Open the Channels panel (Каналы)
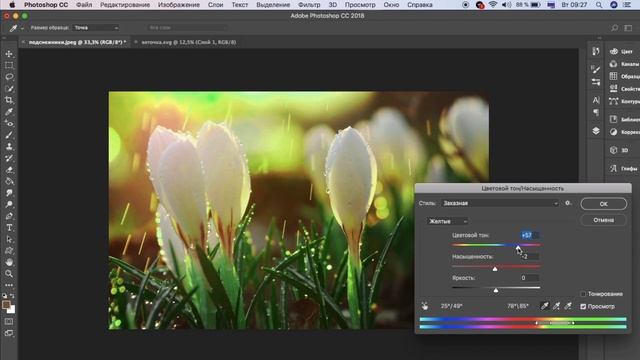 (x=624, y=64)
